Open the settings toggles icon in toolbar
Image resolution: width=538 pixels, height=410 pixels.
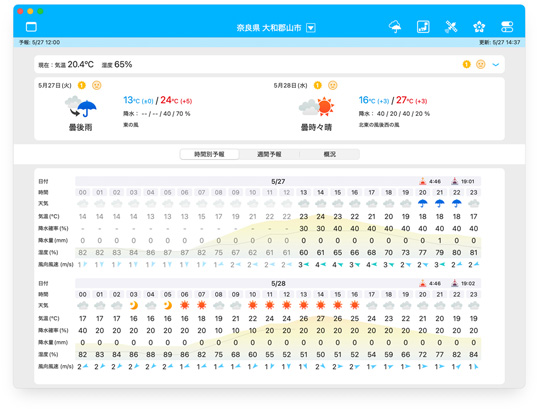pyautogui.click(x=507, y=27)
